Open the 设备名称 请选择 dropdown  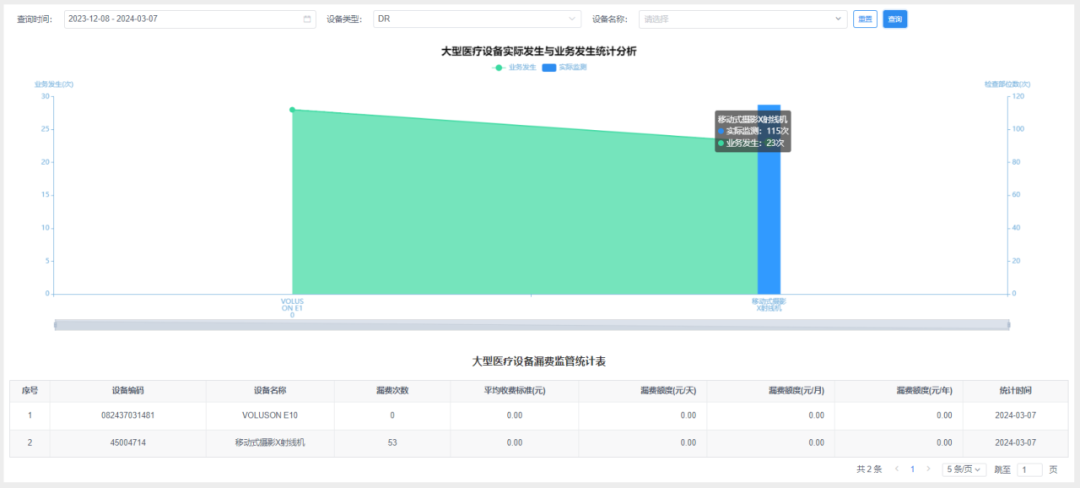click(x=742, y=19)
